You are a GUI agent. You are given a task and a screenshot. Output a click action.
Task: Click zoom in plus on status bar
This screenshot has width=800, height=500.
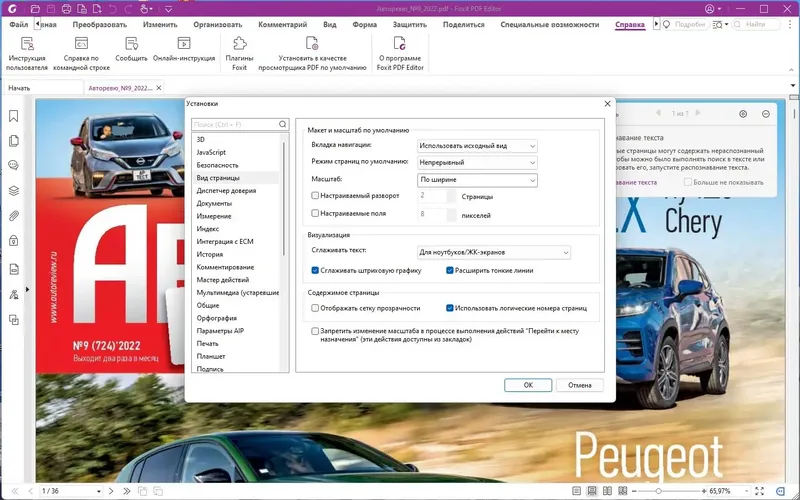click(704, 491)
